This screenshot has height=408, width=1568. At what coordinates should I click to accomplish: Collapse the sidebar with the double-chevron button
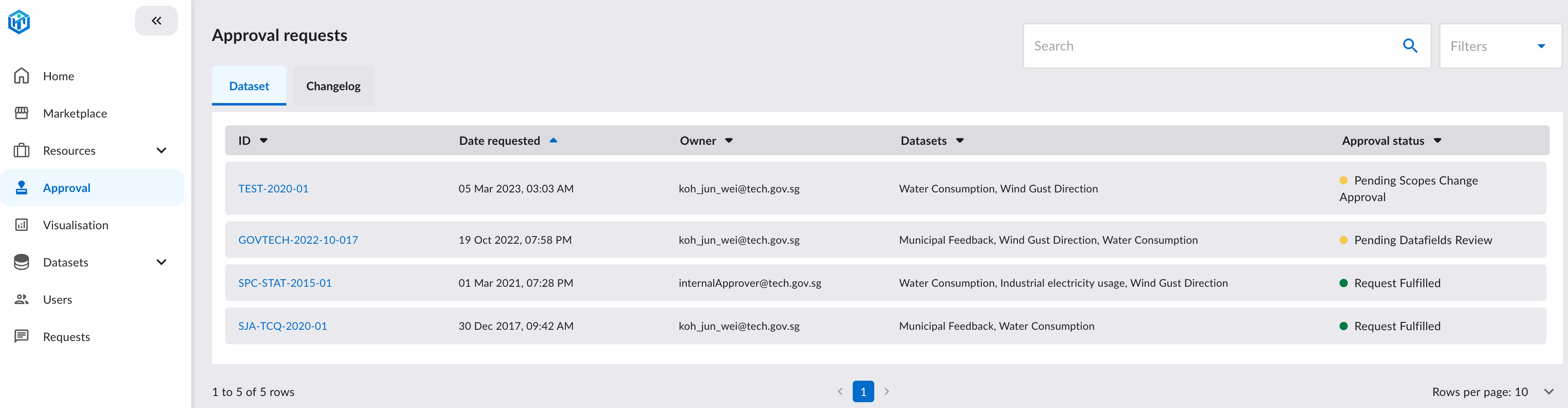click(156, 21)
